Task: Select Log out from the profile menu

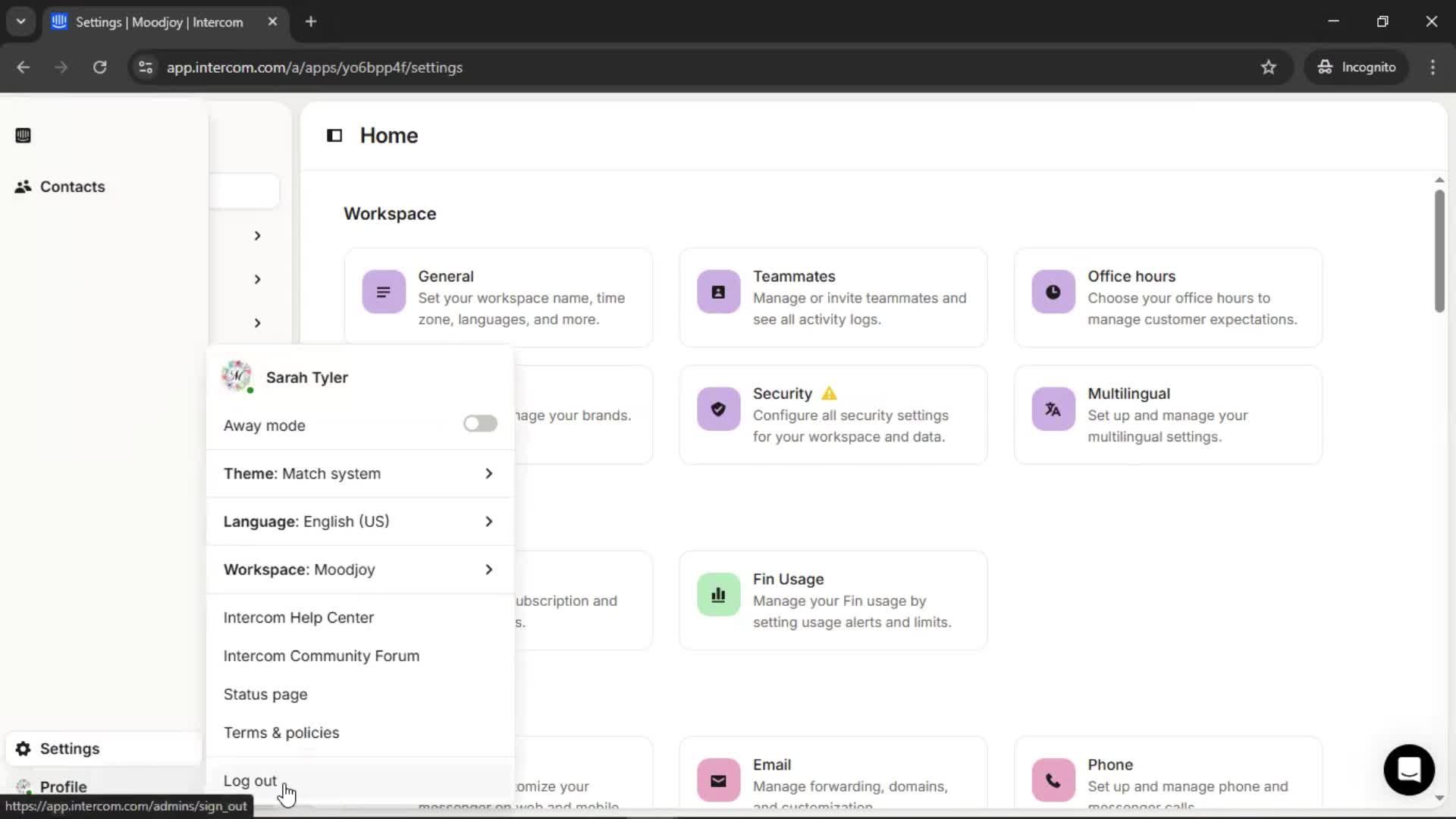Action: (250, 780)
